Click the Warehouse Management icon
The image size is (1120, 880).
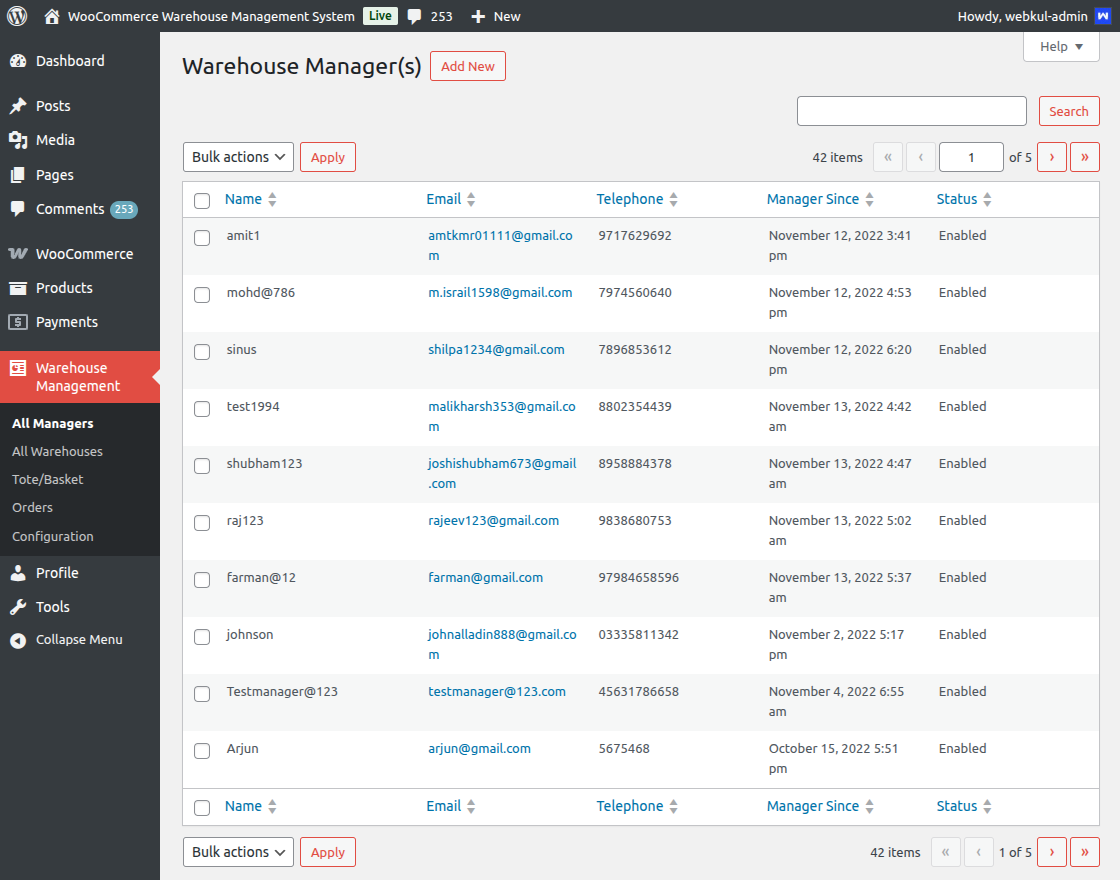pyautogui.click(x=18, y=368)
